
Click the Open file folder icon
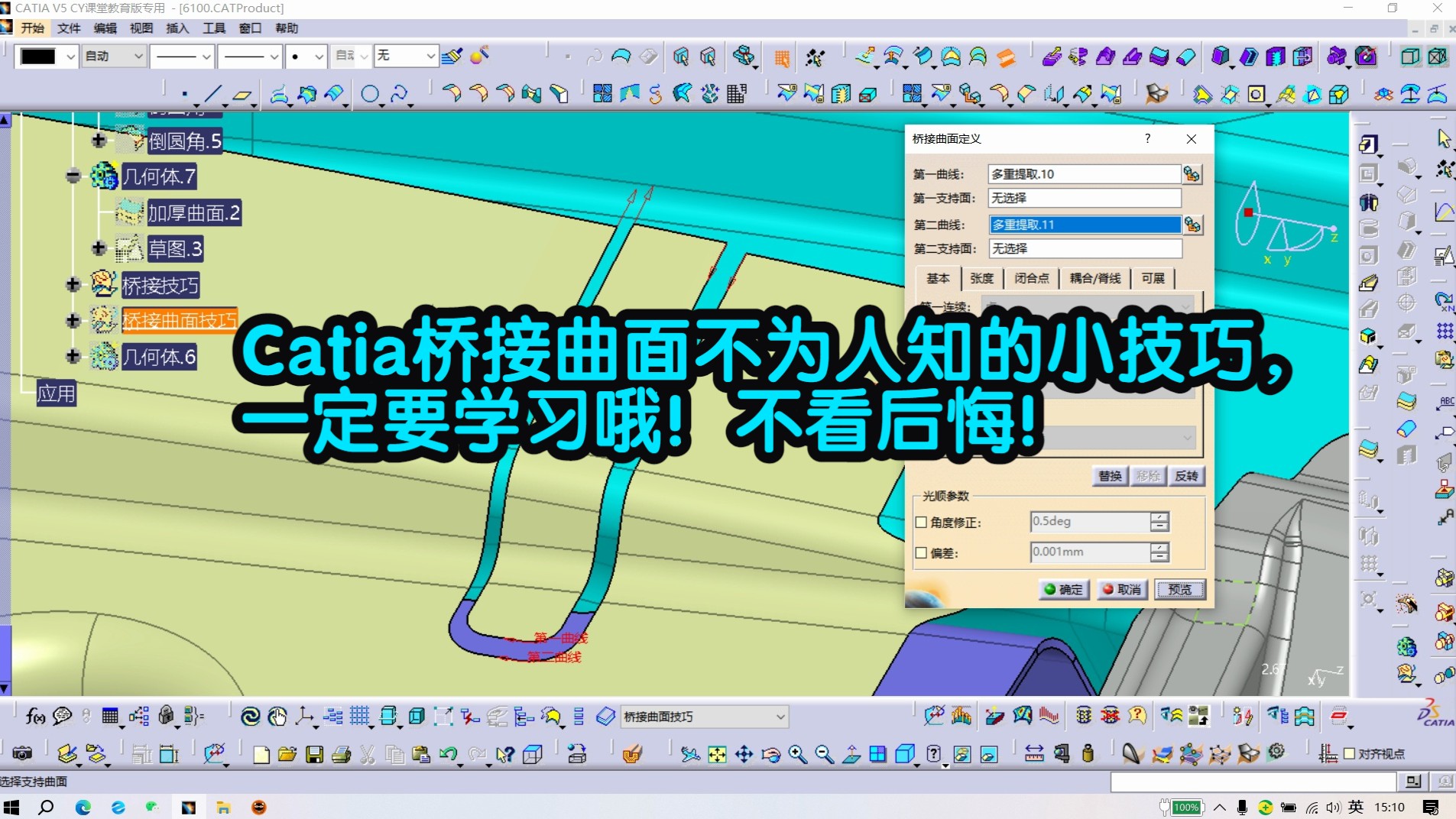(x=287, y=755)
